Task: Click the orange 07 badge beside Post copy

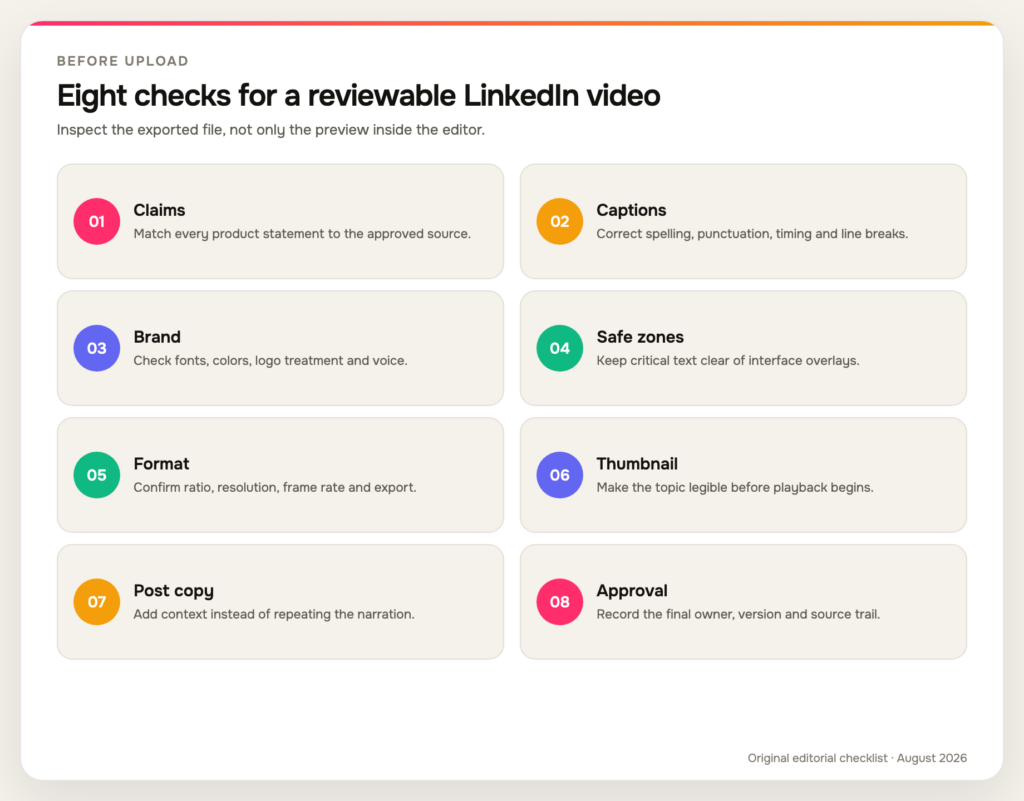Action: tap(97, 601)
